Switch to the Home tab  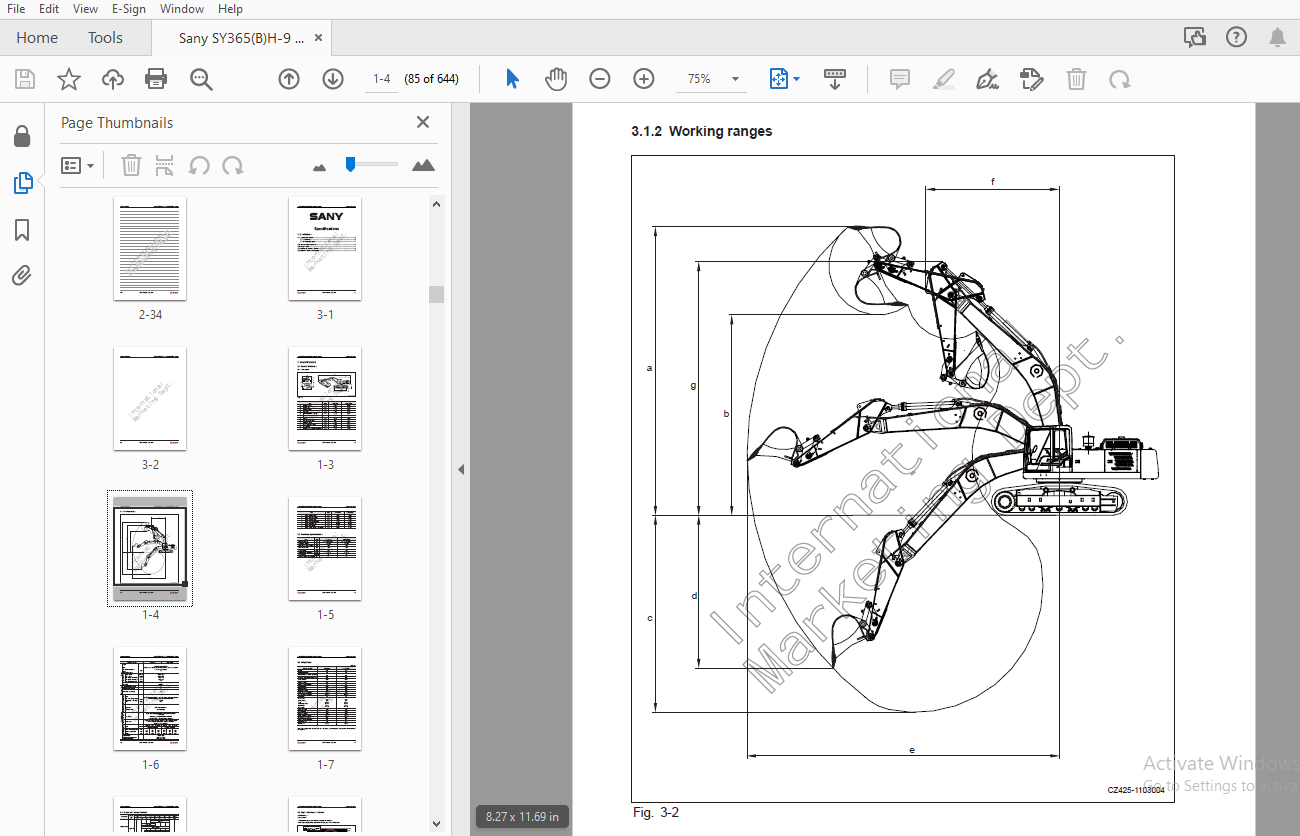coord(37,38)
